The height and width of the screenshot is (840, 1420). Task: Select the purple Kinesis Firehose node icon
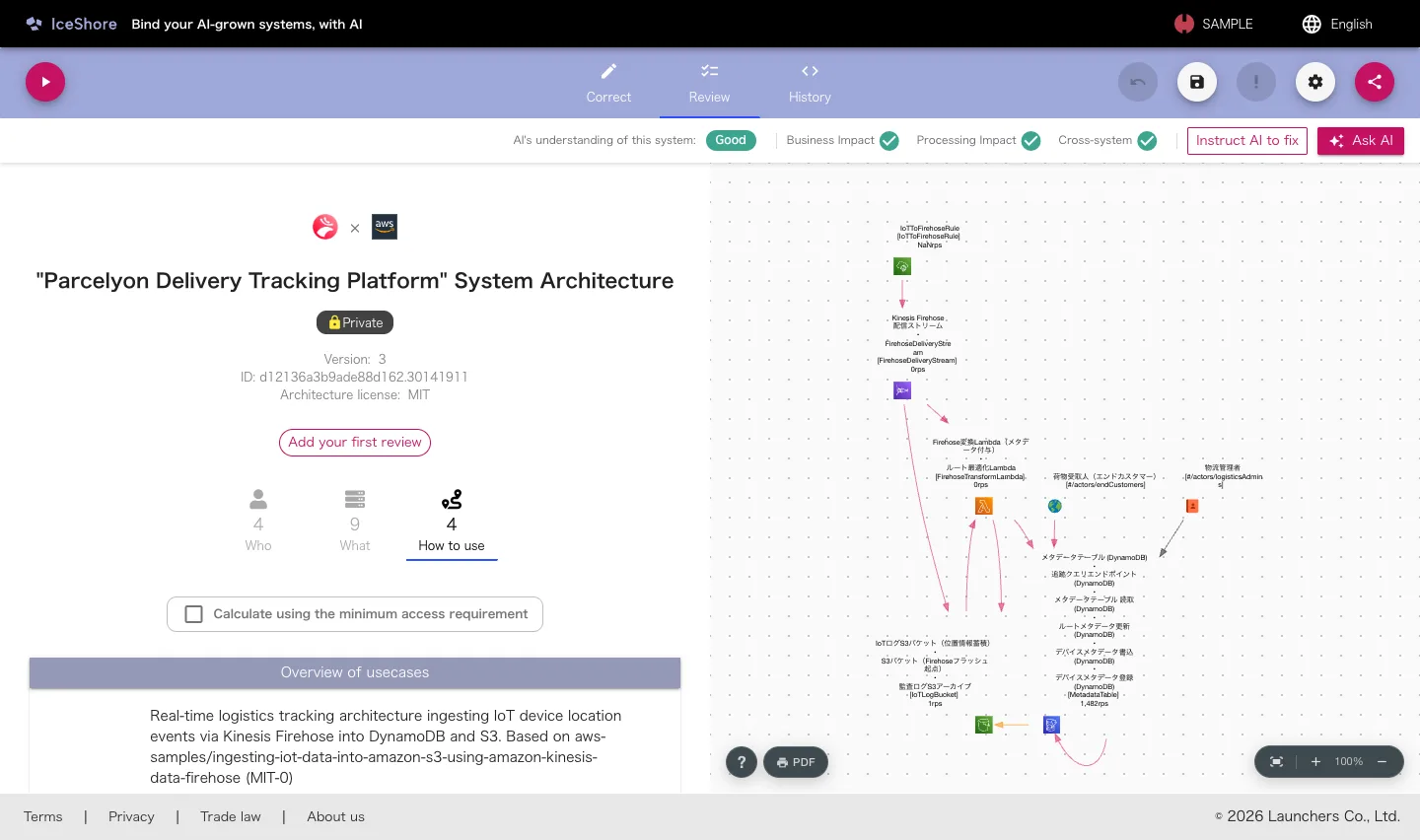pyautogui.click(x=902, y=390)
